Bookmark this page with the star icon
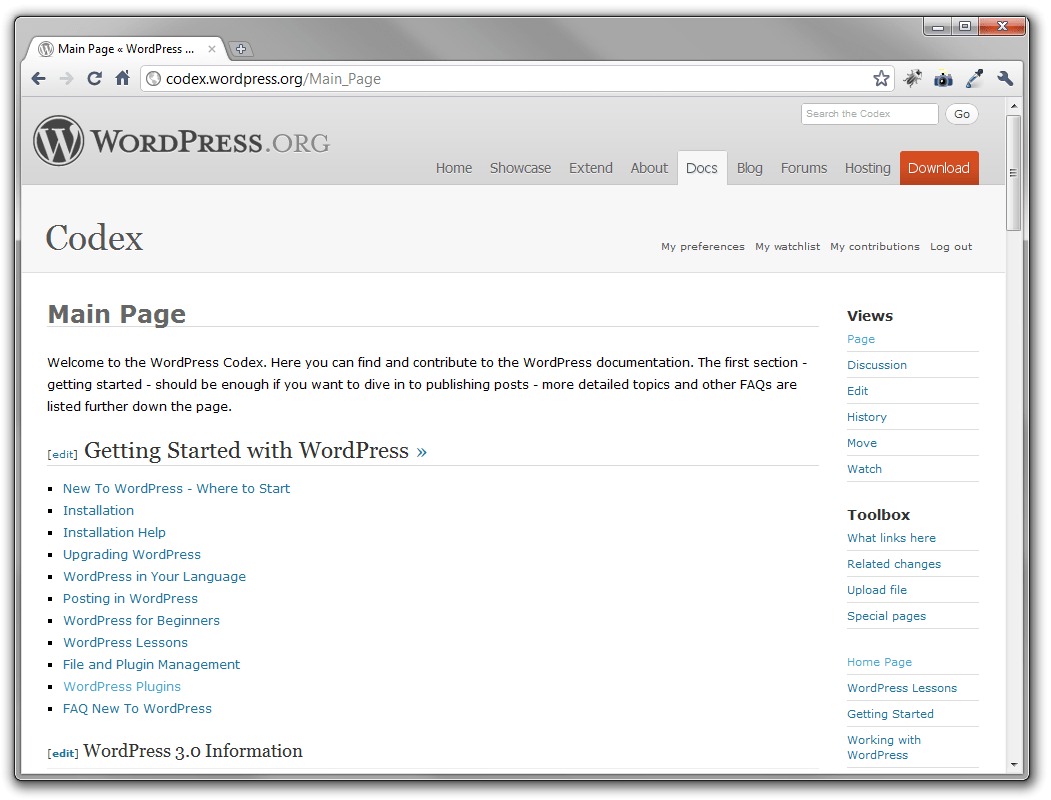Image resolution: width=1051 pixels, height=800 pixels. [x=881, y=78]
